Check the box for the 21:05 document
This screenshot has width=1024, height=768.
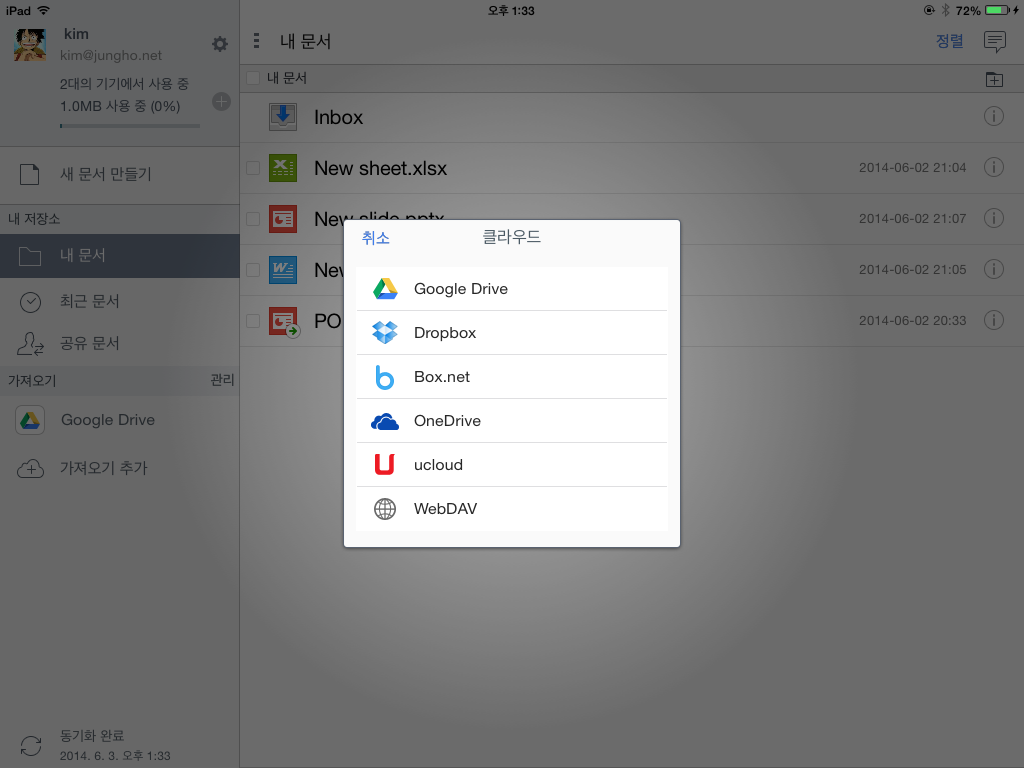[x=253, y=270]
